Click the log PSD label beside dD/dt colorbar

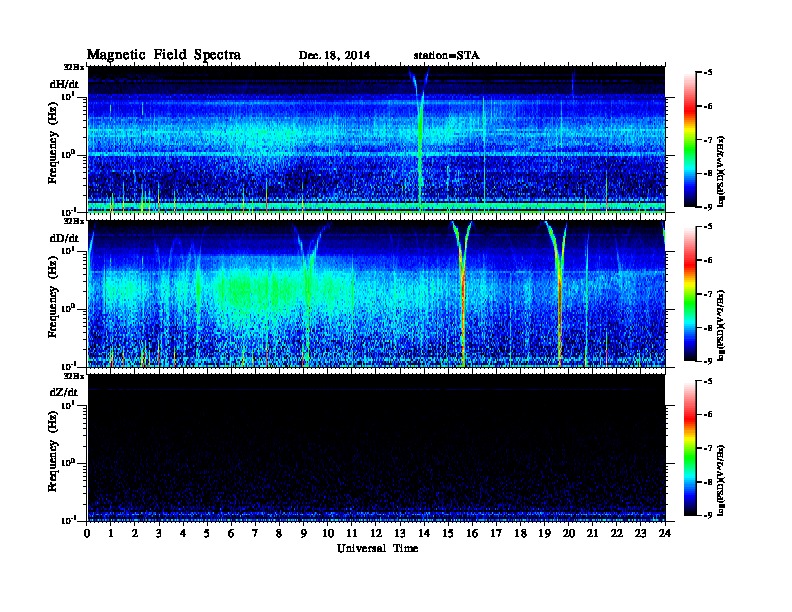(x=721, y=325)
